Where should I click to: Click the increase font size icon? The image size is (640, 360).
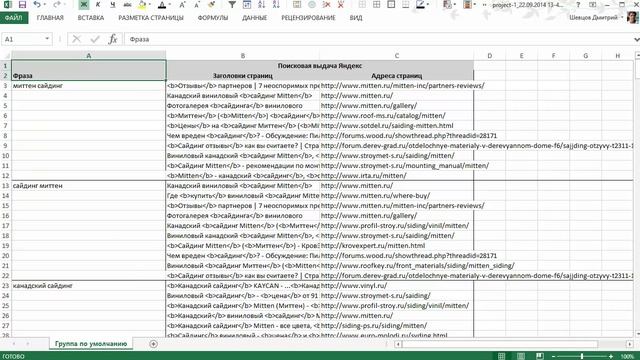[182, 4]
